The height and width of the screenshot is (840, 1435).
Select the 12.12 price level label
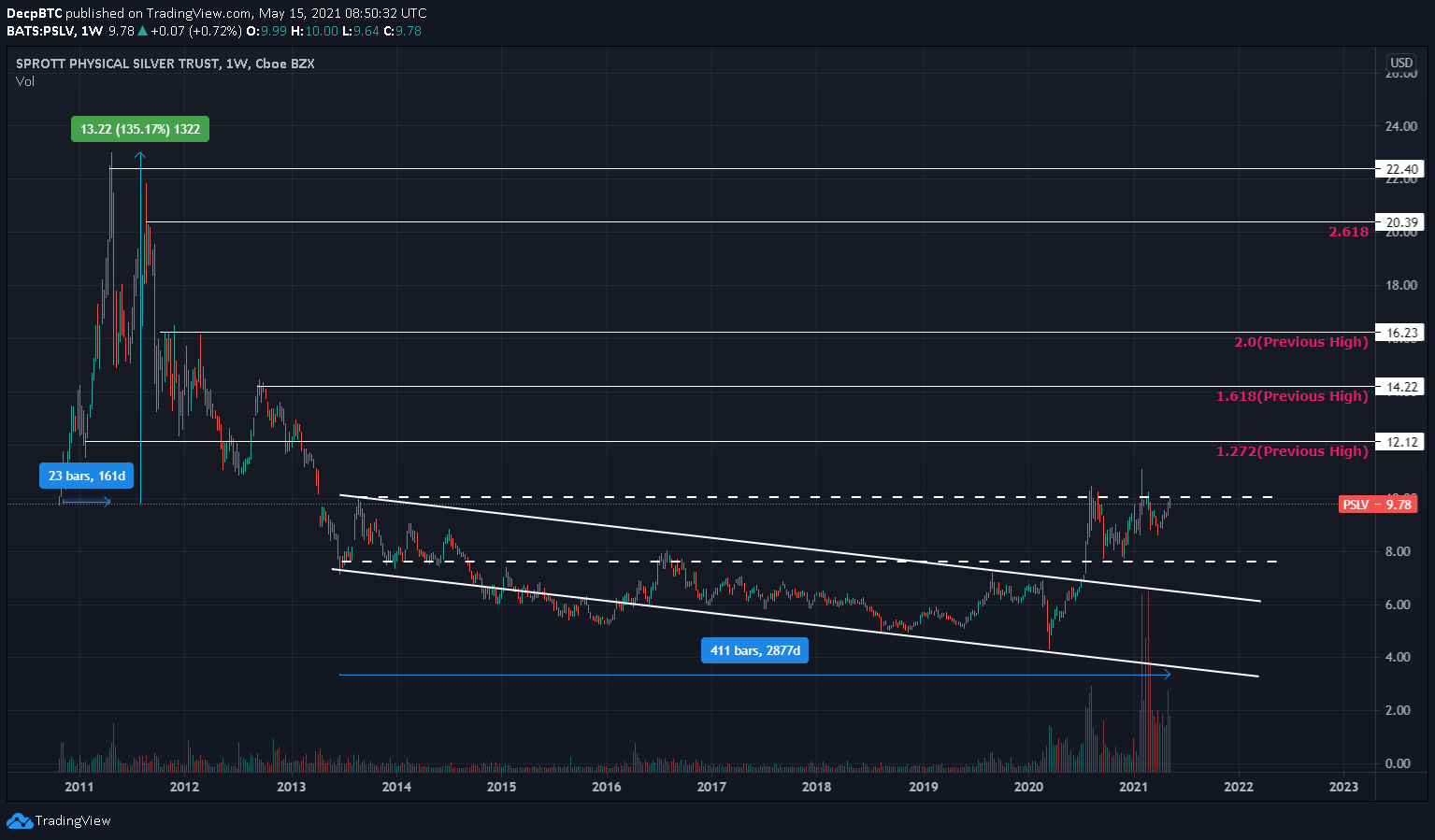pyautogui.click(x=1400, y=442)
